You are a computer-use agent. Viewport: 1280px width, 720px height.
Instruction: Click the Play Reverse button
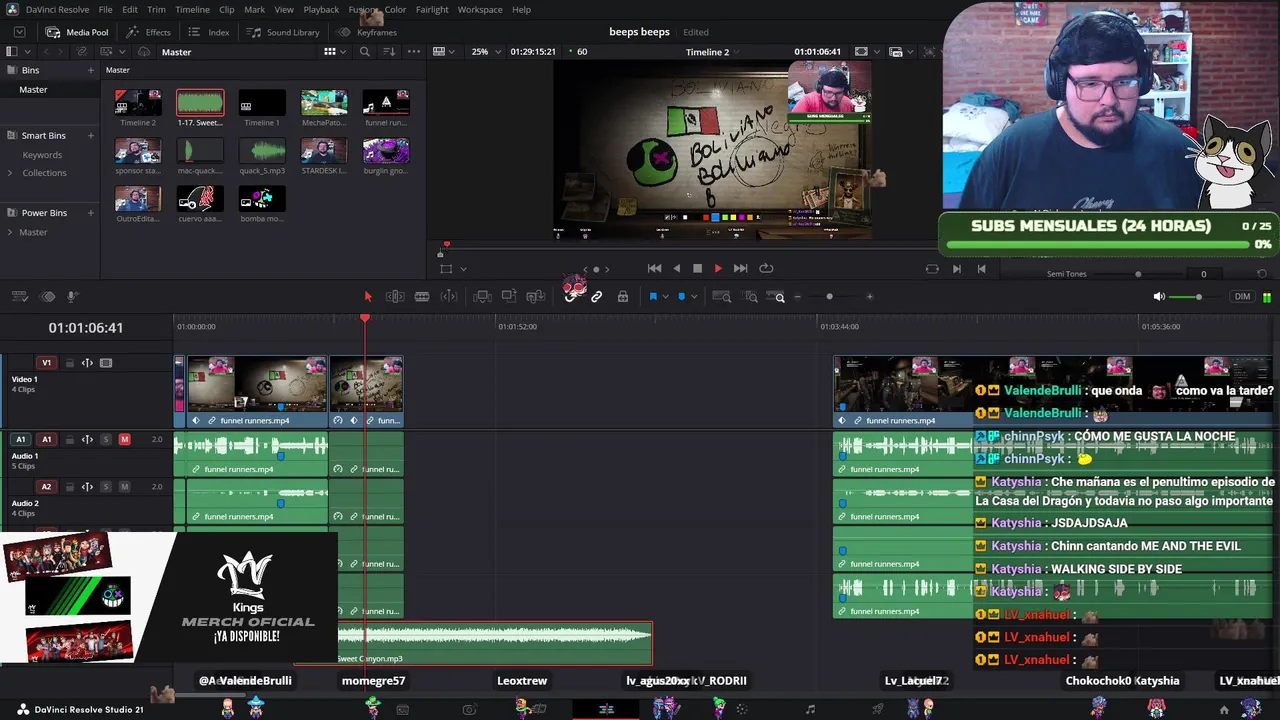676,268
